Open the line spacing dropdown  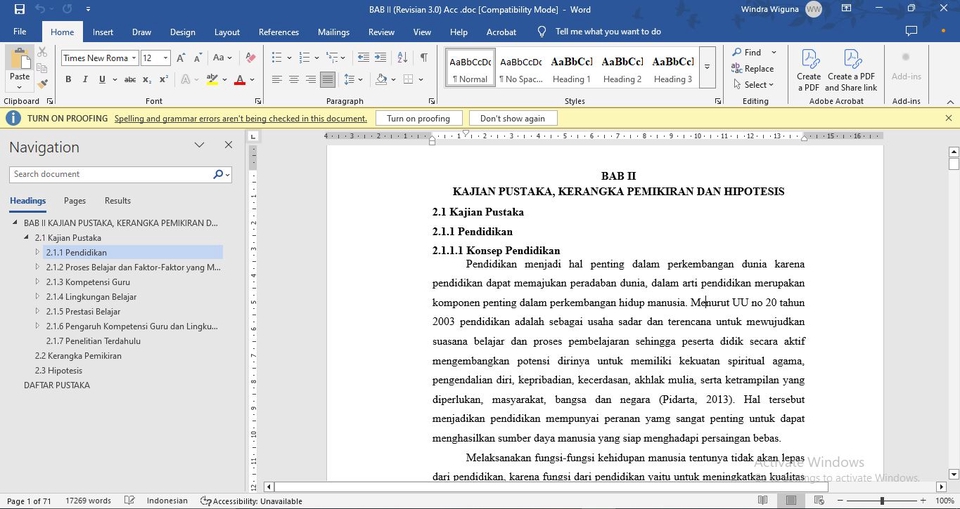pos(360,80)
